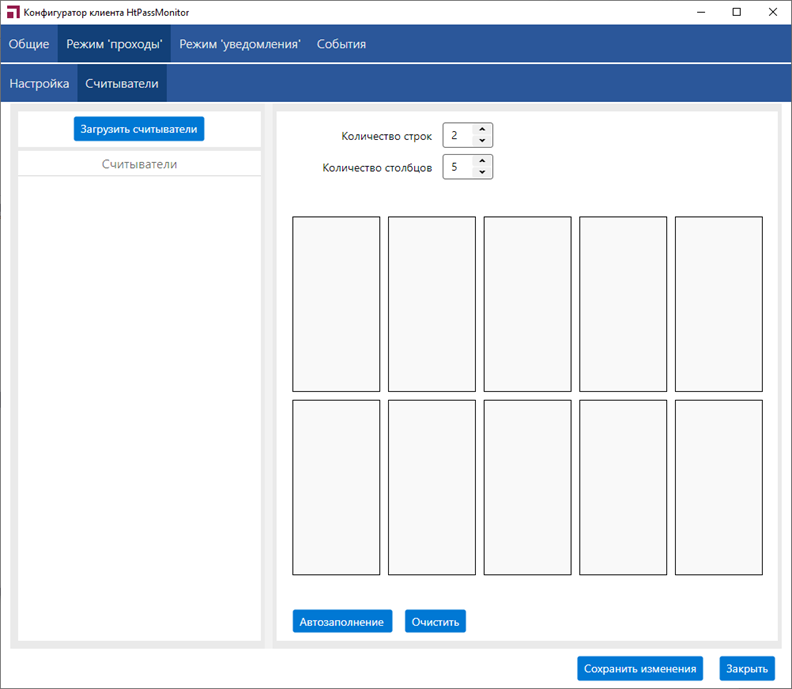Click the 'Автозаполнение' button

[342, 622]
